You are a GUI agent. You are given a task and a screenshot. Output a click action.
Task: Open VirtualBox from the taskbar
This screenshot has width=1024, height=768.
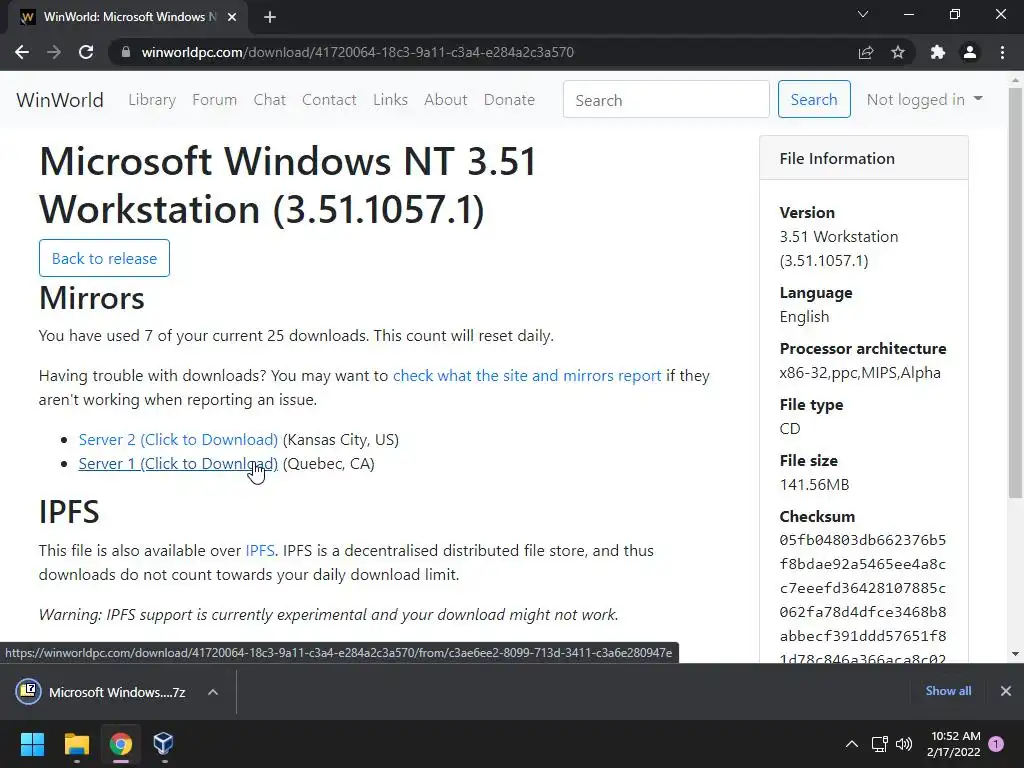click(164, 744)
